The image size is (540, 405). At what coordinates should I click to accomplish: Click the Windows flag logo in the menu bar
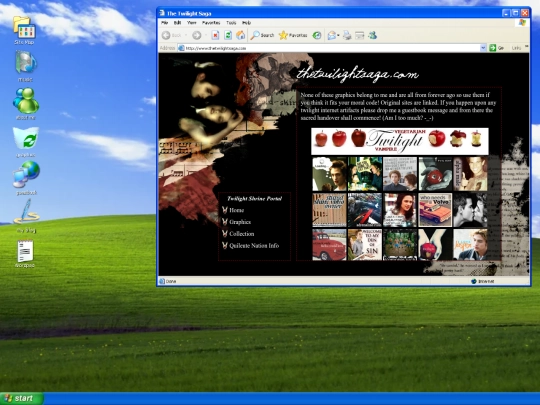point(522,23)
